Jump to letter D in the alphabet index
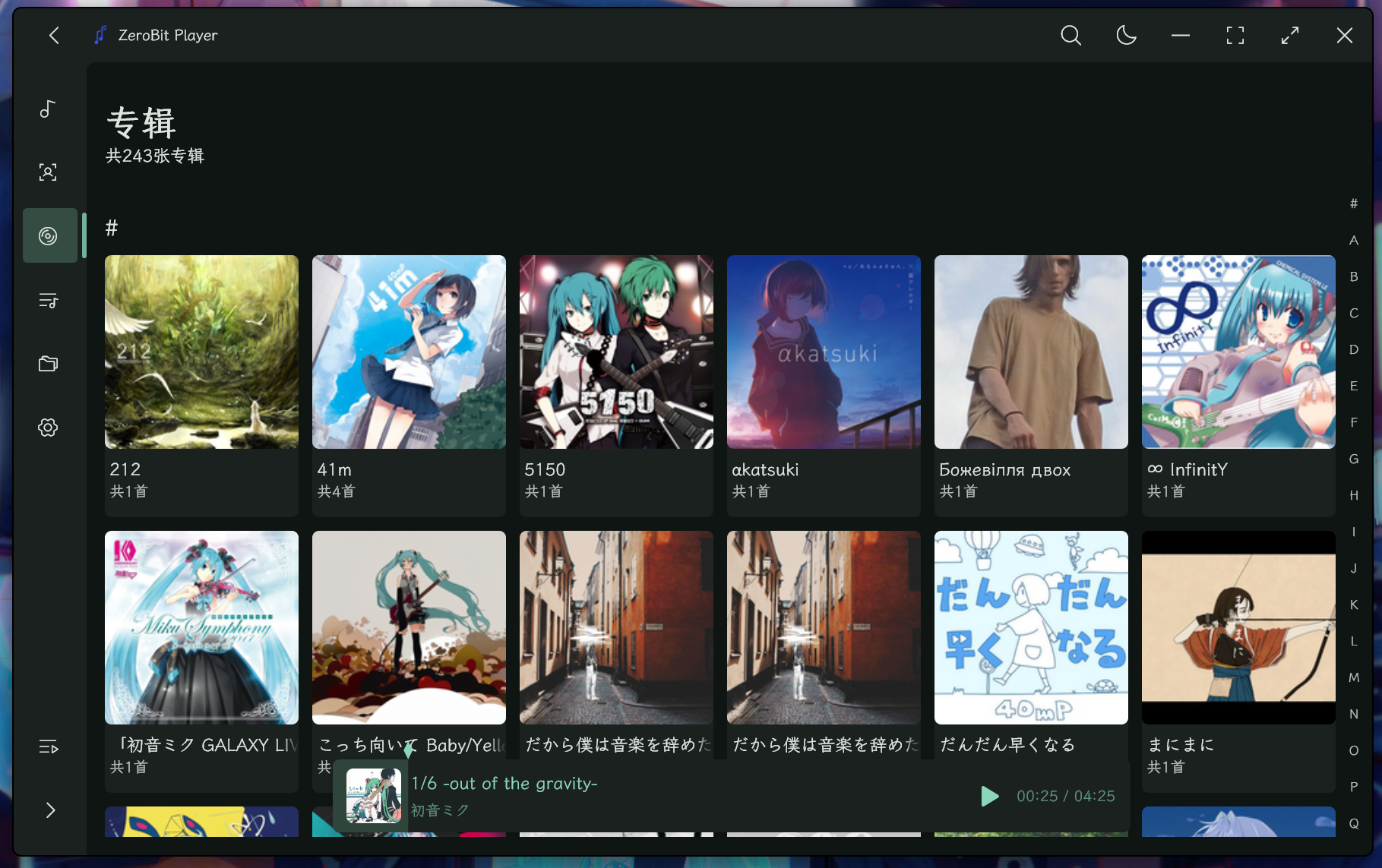The width and height of the screenshot is (1382, 868). pyautogui.click(x=1354, y=349)
